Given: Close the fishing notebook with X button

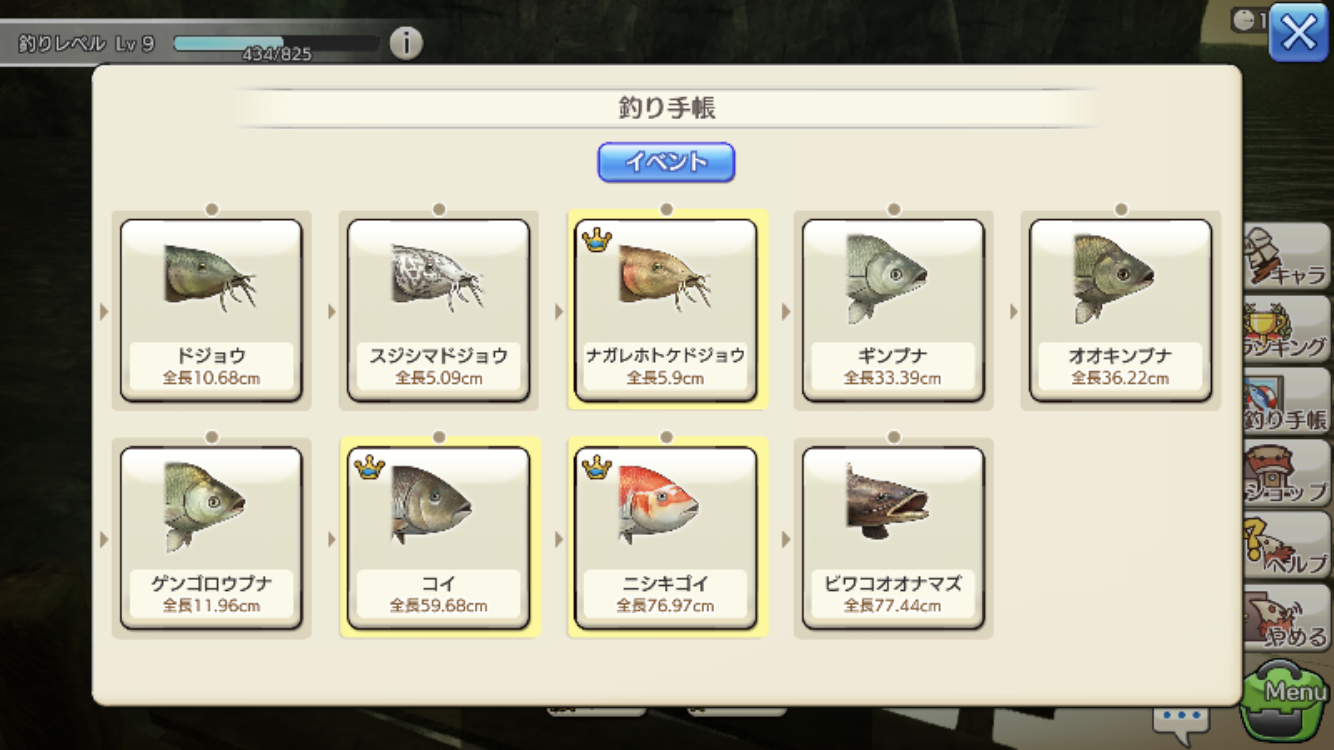Looking at the screenshot, I should tap(1299, 35).
